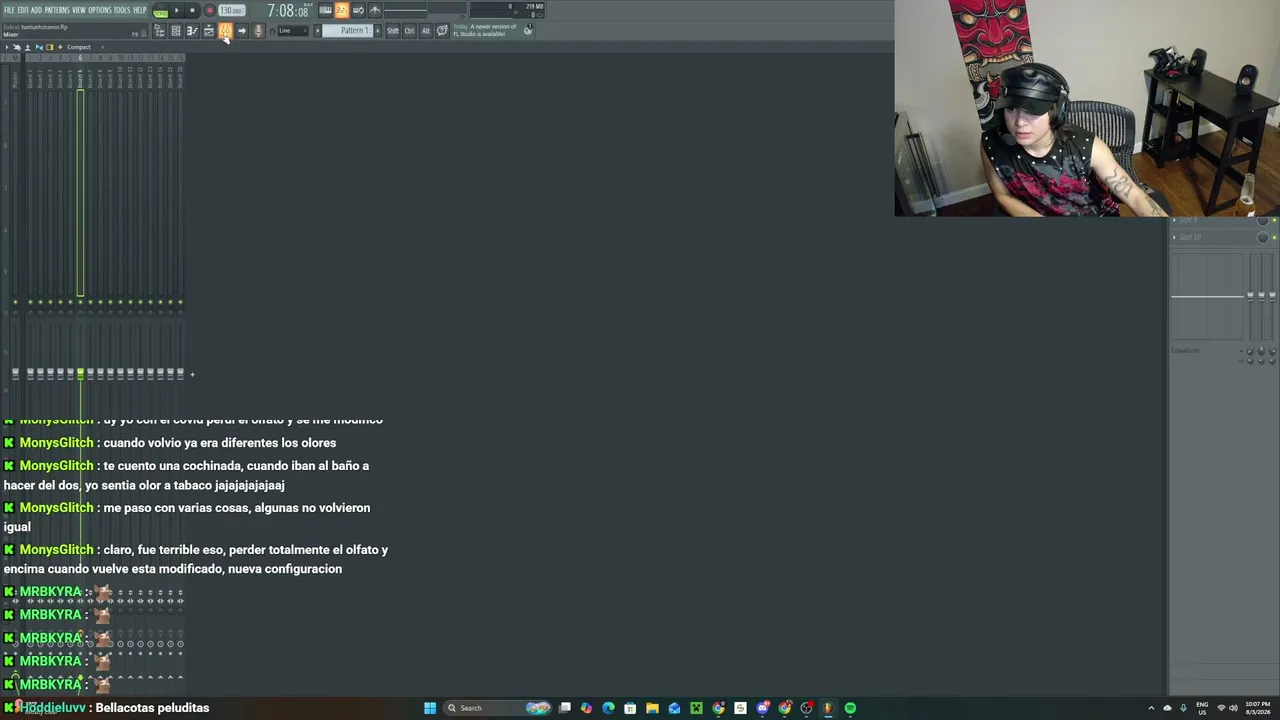Open the piano roll icon

point(192,31)
